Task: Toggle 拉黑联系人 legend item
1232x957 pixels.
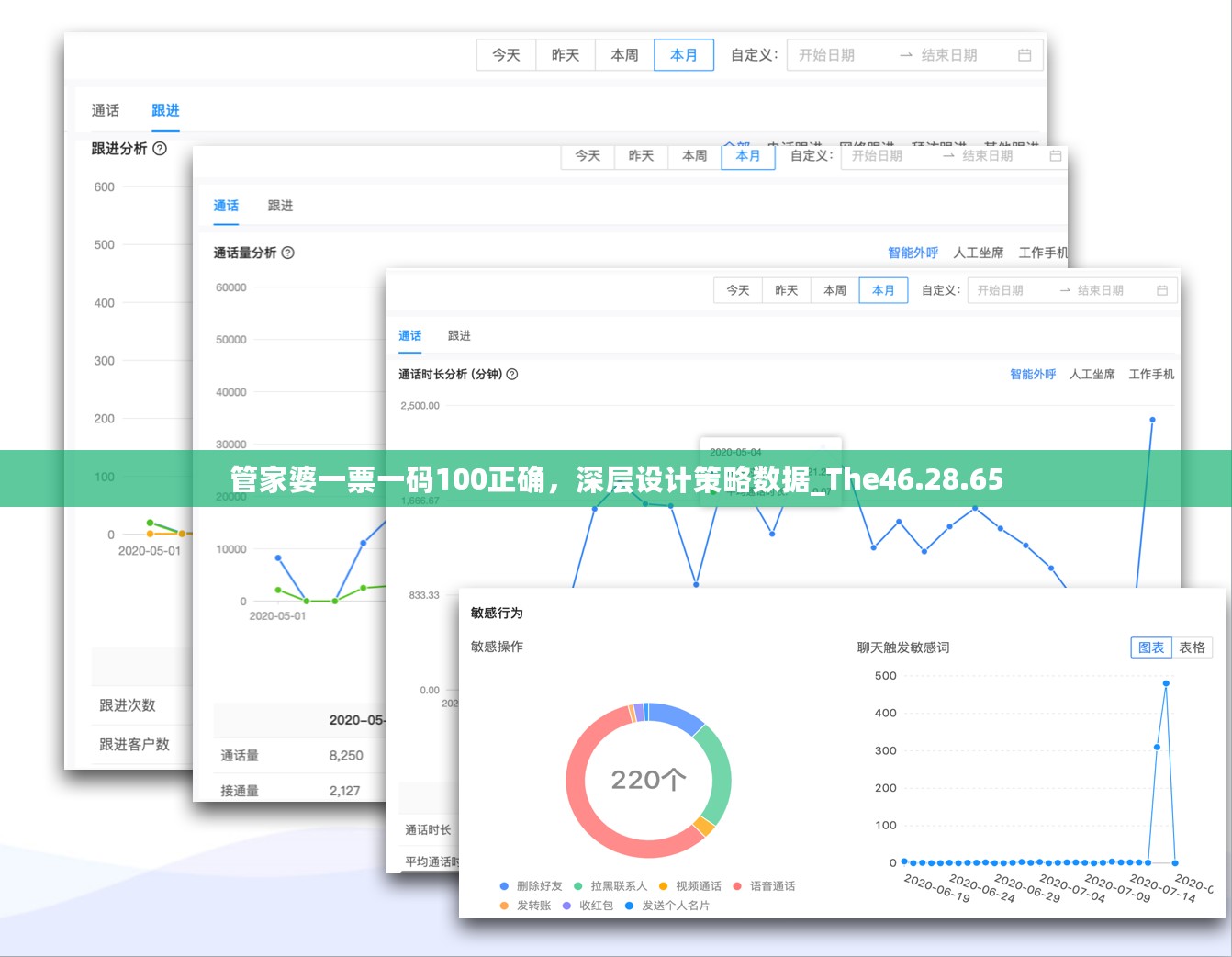Action: (610, 886)
